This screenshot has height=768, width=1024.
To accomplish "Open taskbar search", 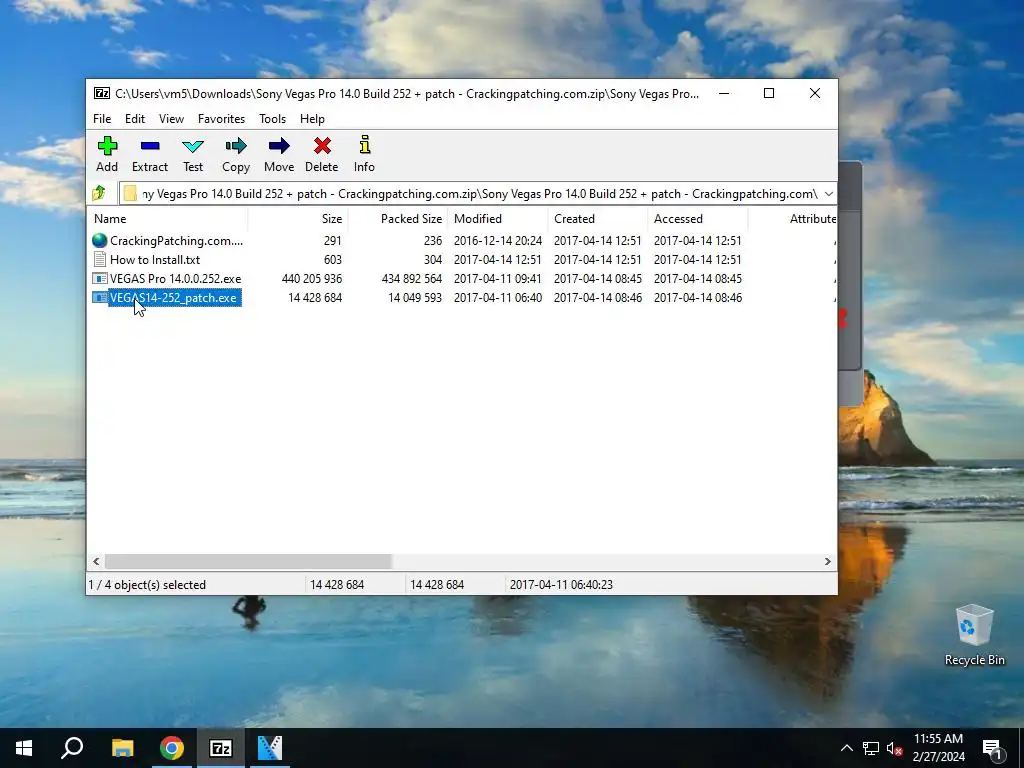I will (72, 748).
